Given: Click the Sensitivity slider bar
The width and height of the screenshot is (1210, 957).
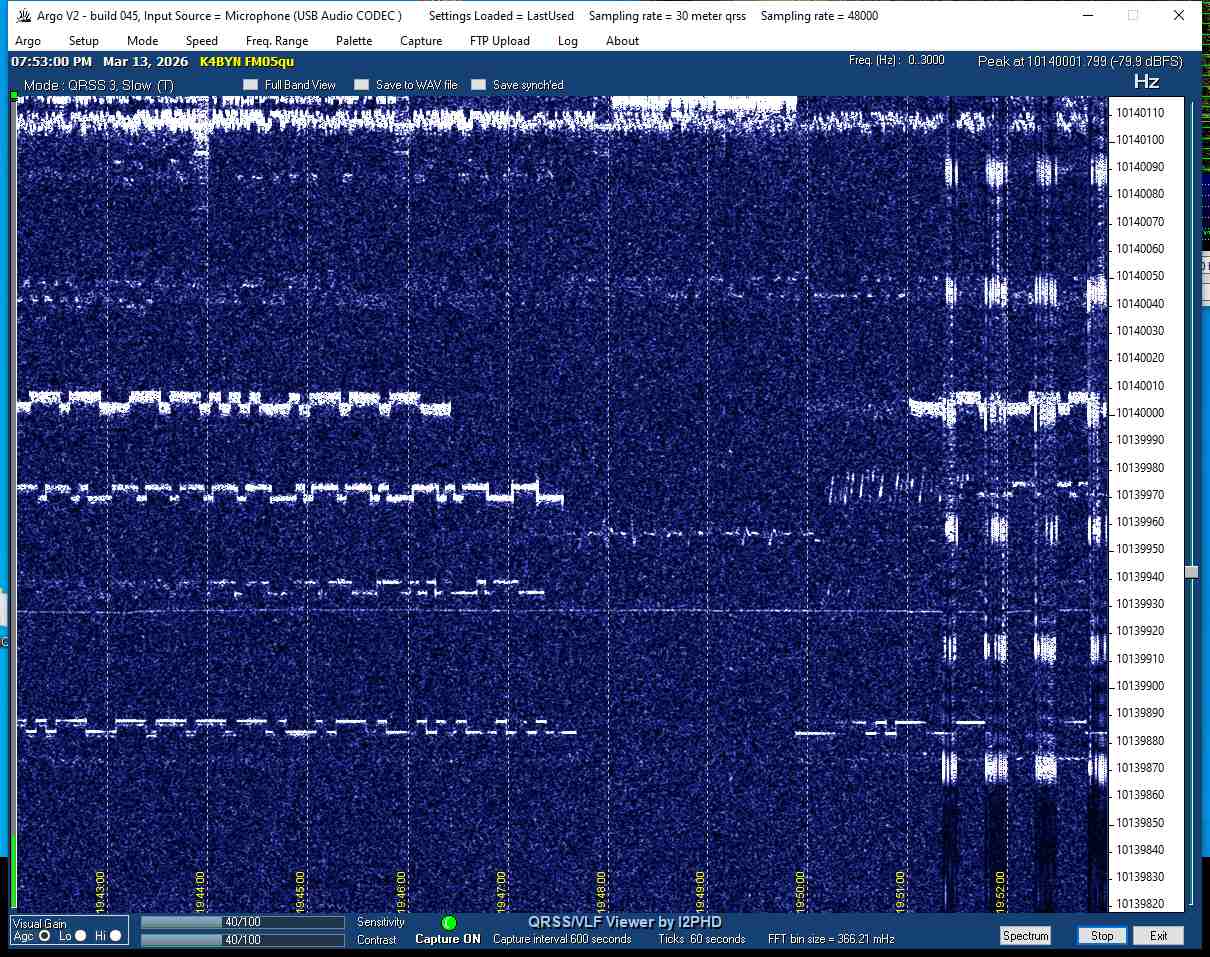Looking at the screenshot, I should 242,922.
